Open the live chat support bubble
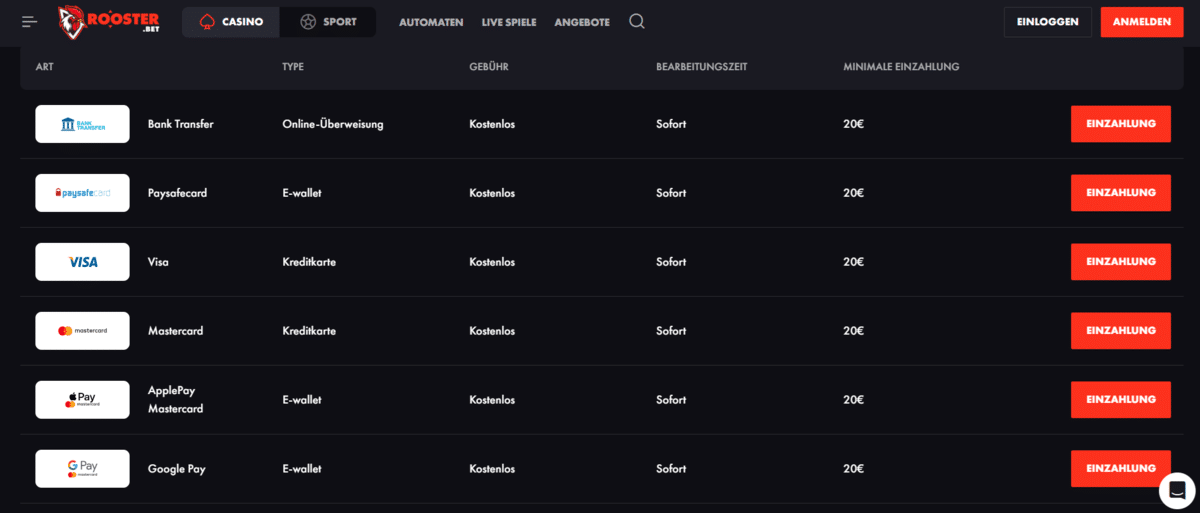Viewport: 1200px width, 513px height. [1177, 490]
